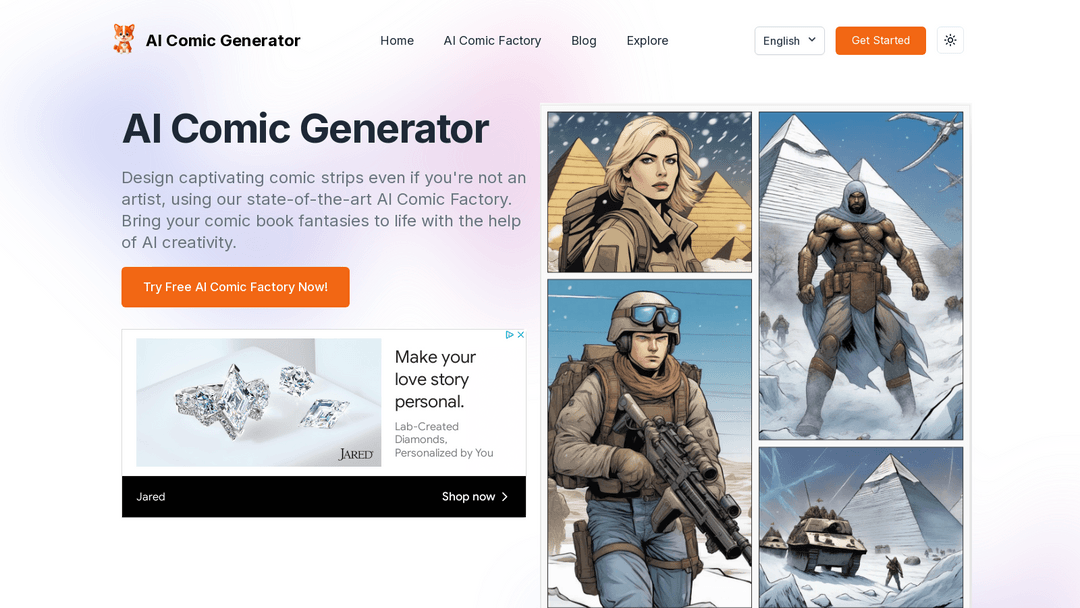The width and height of the screenshot is (1080, 608).
Task: Click the AdChoices triangle icon
Action: click(x=510, y=335)
